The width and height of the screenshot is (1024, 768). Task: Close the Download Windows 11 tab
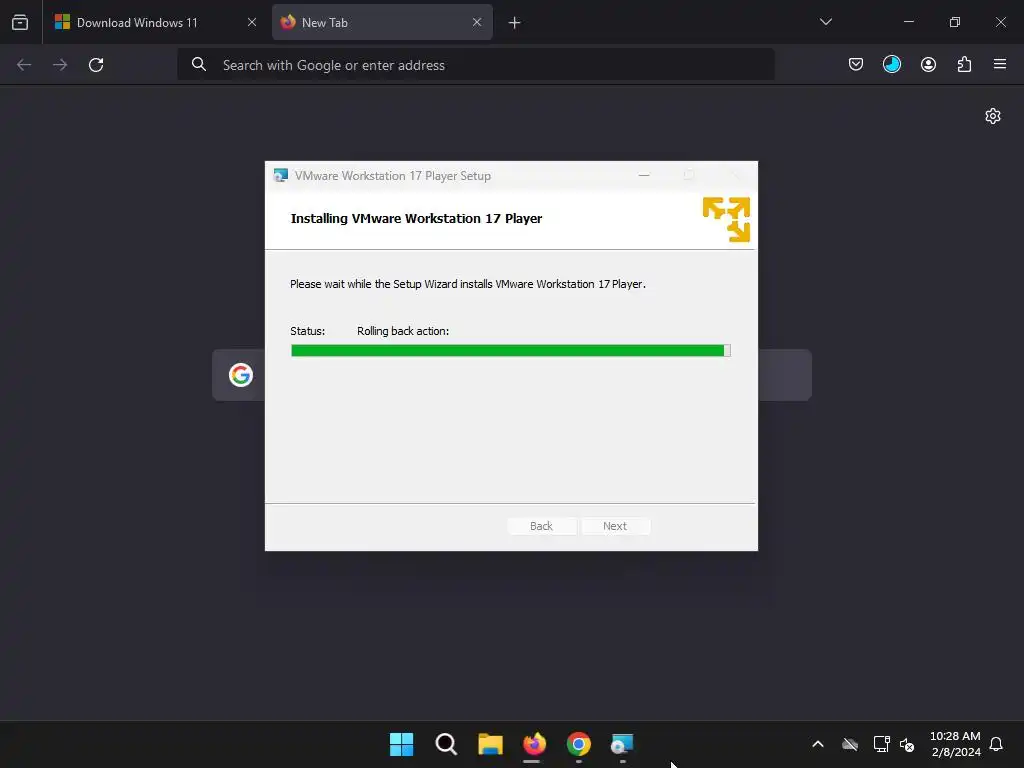[251, 22]
